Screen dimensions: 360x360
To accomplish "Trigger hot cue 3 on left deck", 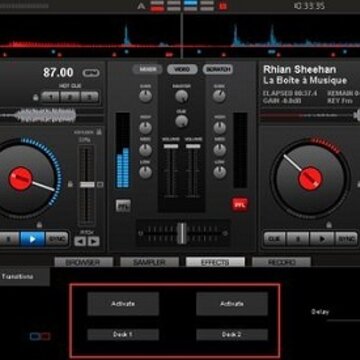I will [x=90, y=97].
